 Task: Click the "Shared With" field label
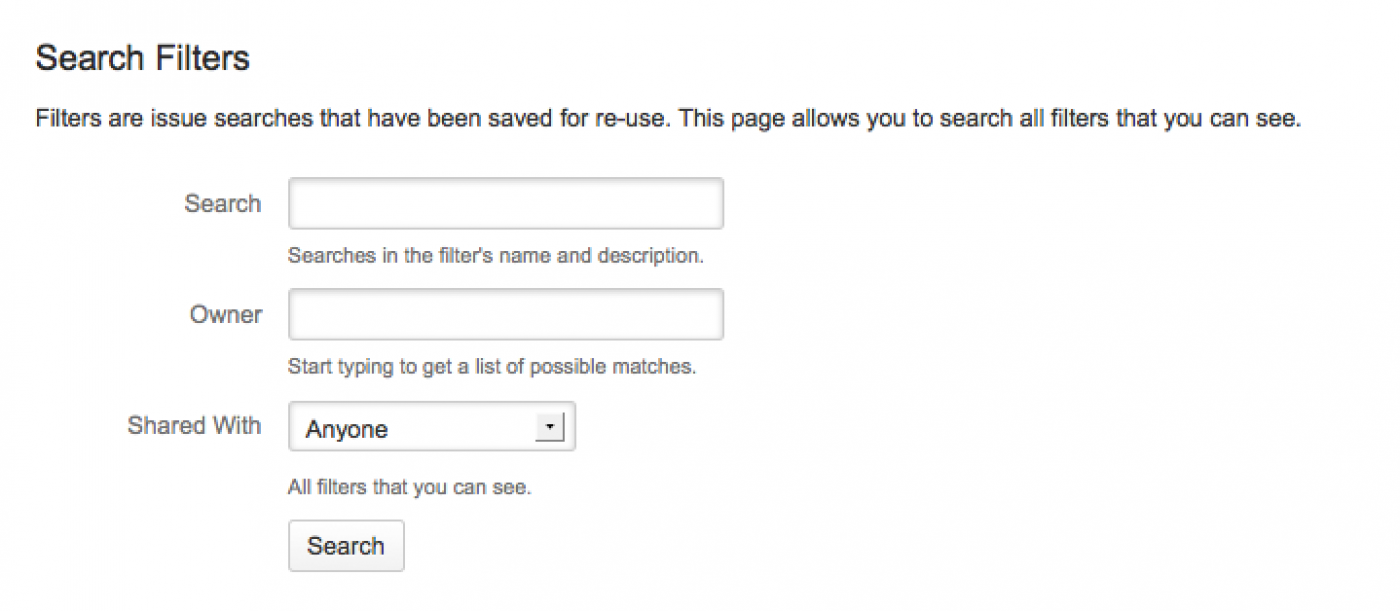tap(194, 426)
